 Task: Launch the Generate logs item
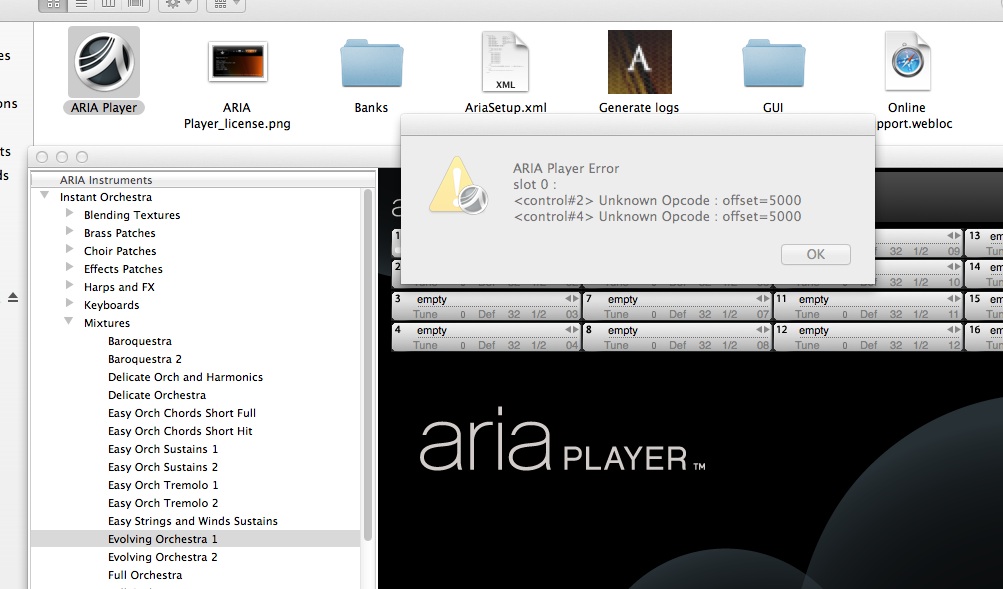coord(639,62)
